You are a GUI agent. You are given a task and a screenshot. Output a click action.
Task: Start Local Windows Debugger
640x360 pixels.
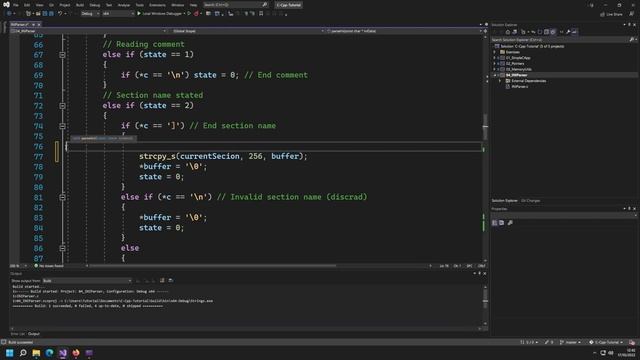pos(160,13)
